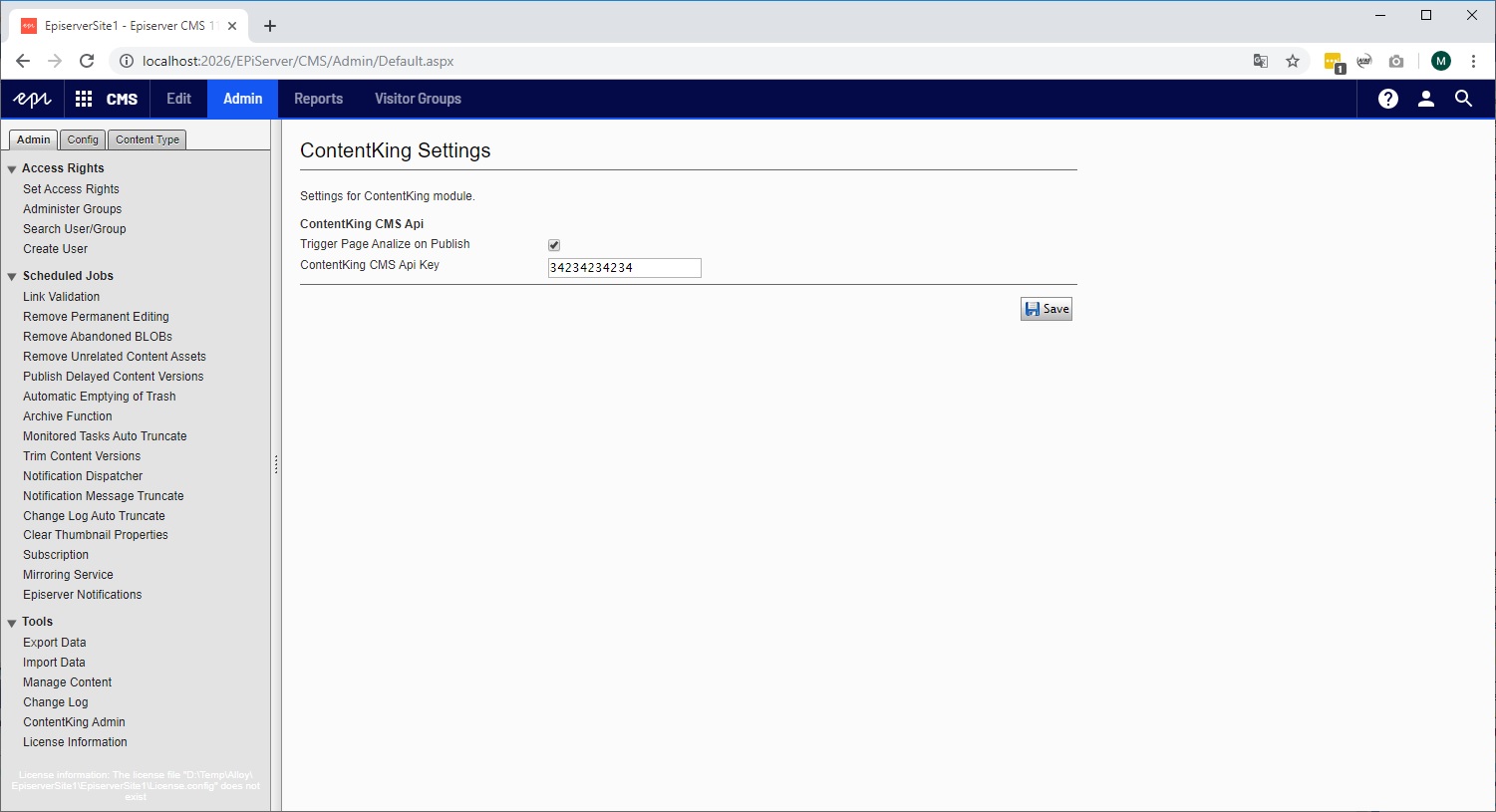Open ContentKing Admin tool
Image resolution: width=1496 pixels, height=812 pixels.
pyautogui.click(x=75, y=722)
